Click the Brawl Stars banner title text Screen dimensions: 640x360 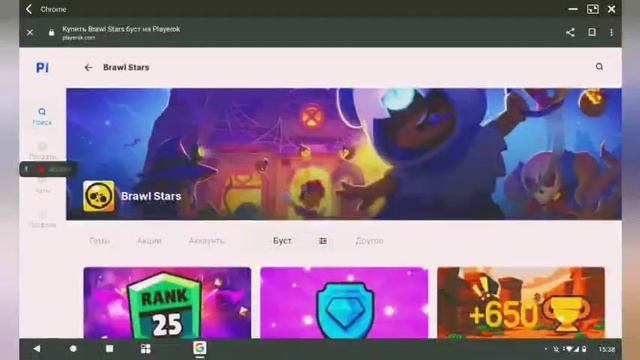click(151, 196)
